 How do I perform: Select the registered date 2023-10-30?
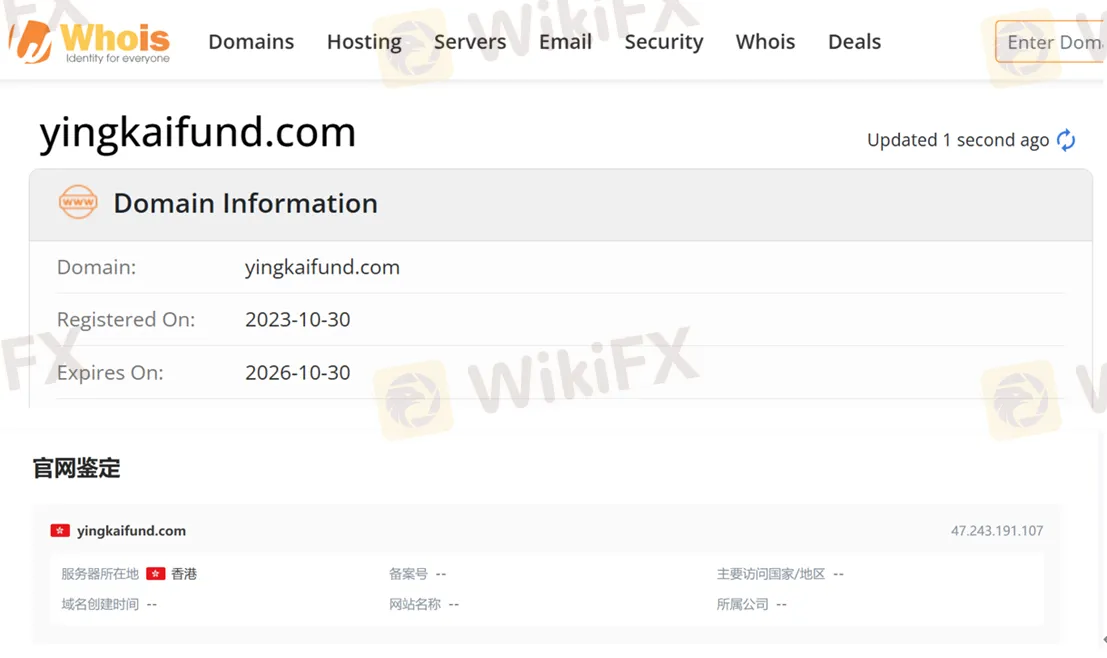click(298, 319)
